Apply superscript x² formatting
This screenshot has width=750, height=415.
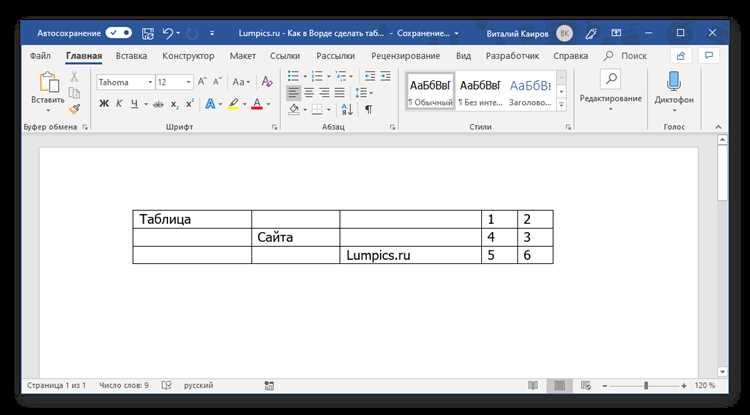click(x=190, y=104)
